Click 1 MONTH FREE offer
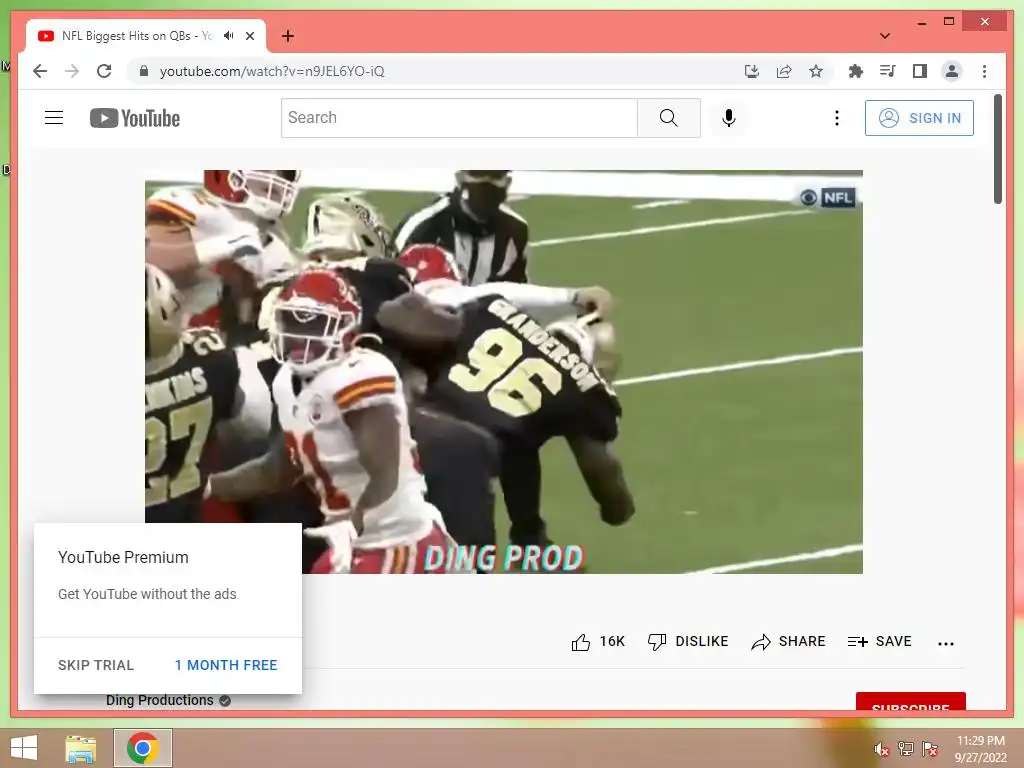This screenshot has height=768, width=1024. [x=226, y=665]
